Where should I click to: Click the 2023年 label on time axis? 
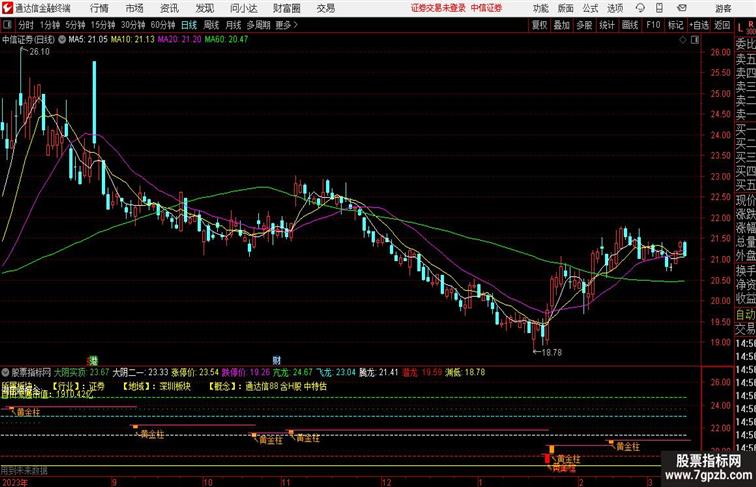(15, 482)
